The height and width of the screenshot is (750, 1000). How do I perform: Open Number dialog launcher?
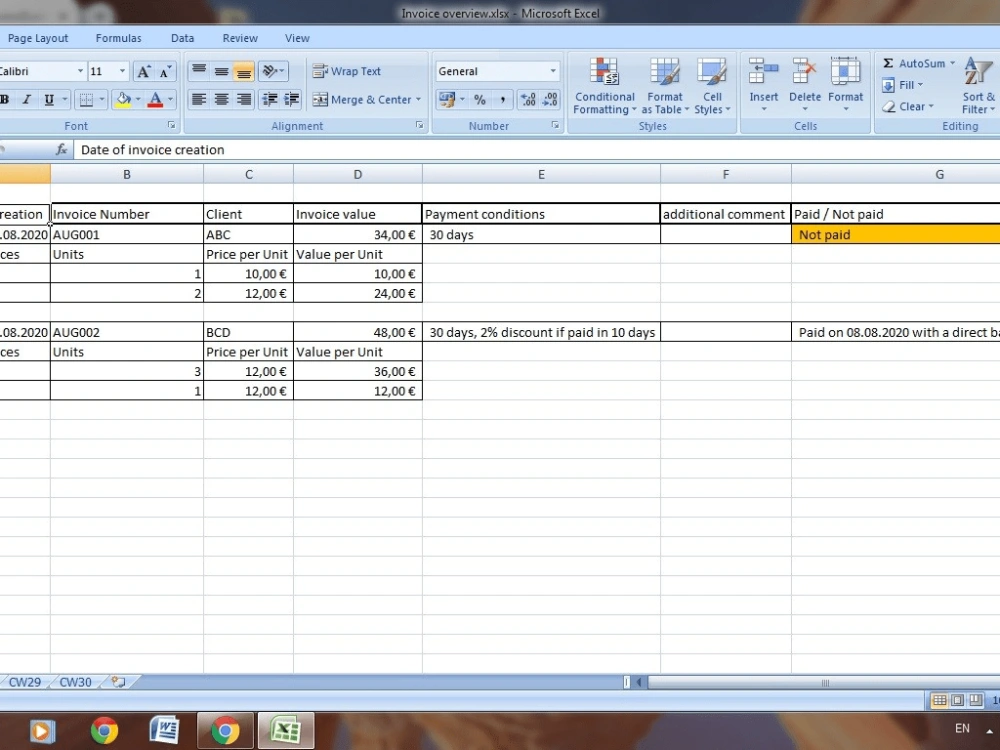click(555, 126)
